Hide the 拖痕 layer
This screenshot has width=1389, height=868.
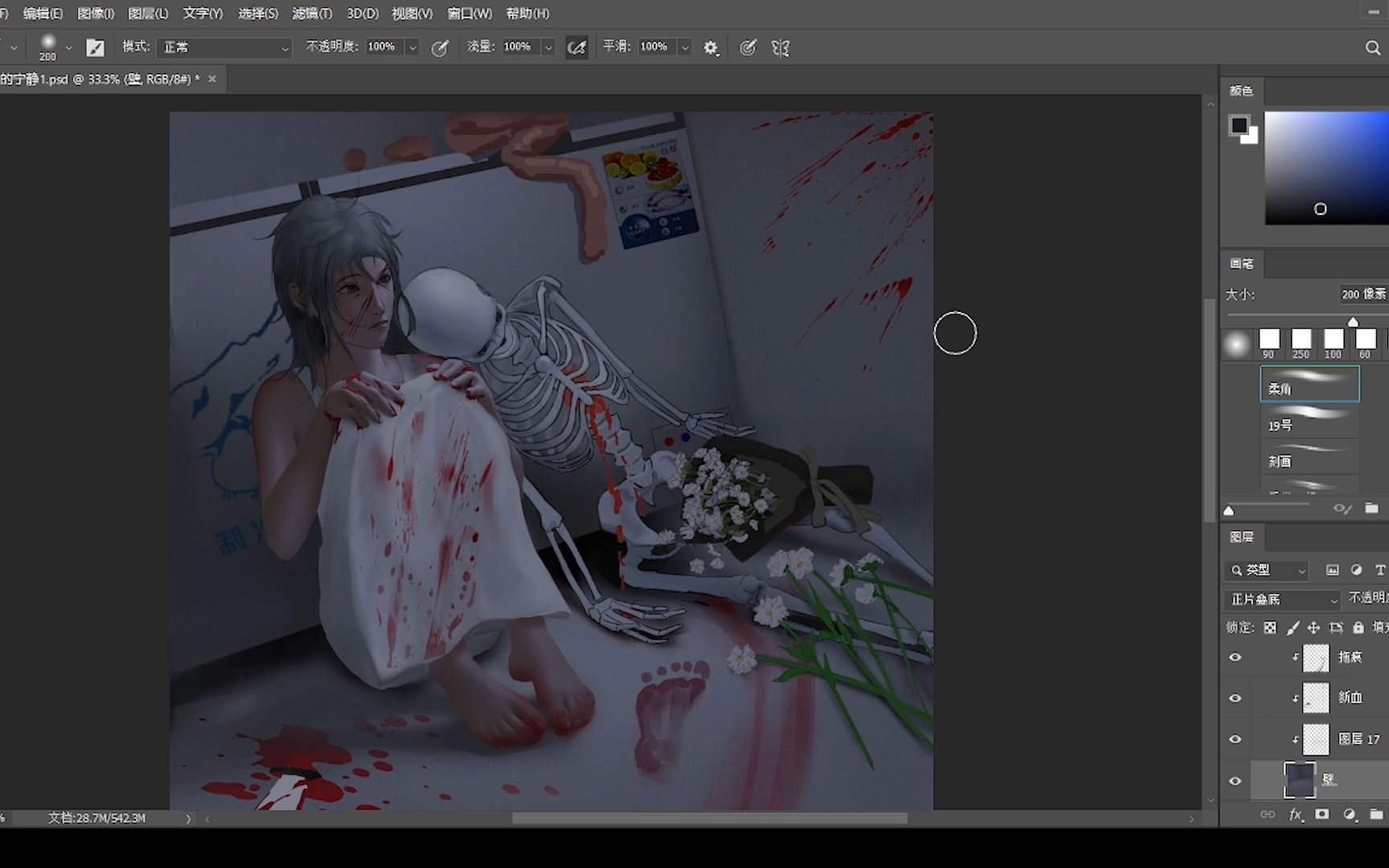point(1235,657)
